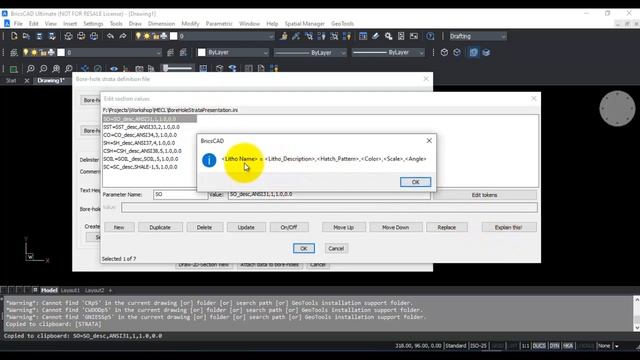Click the Edit tokens button

click(x=484, y=195)
